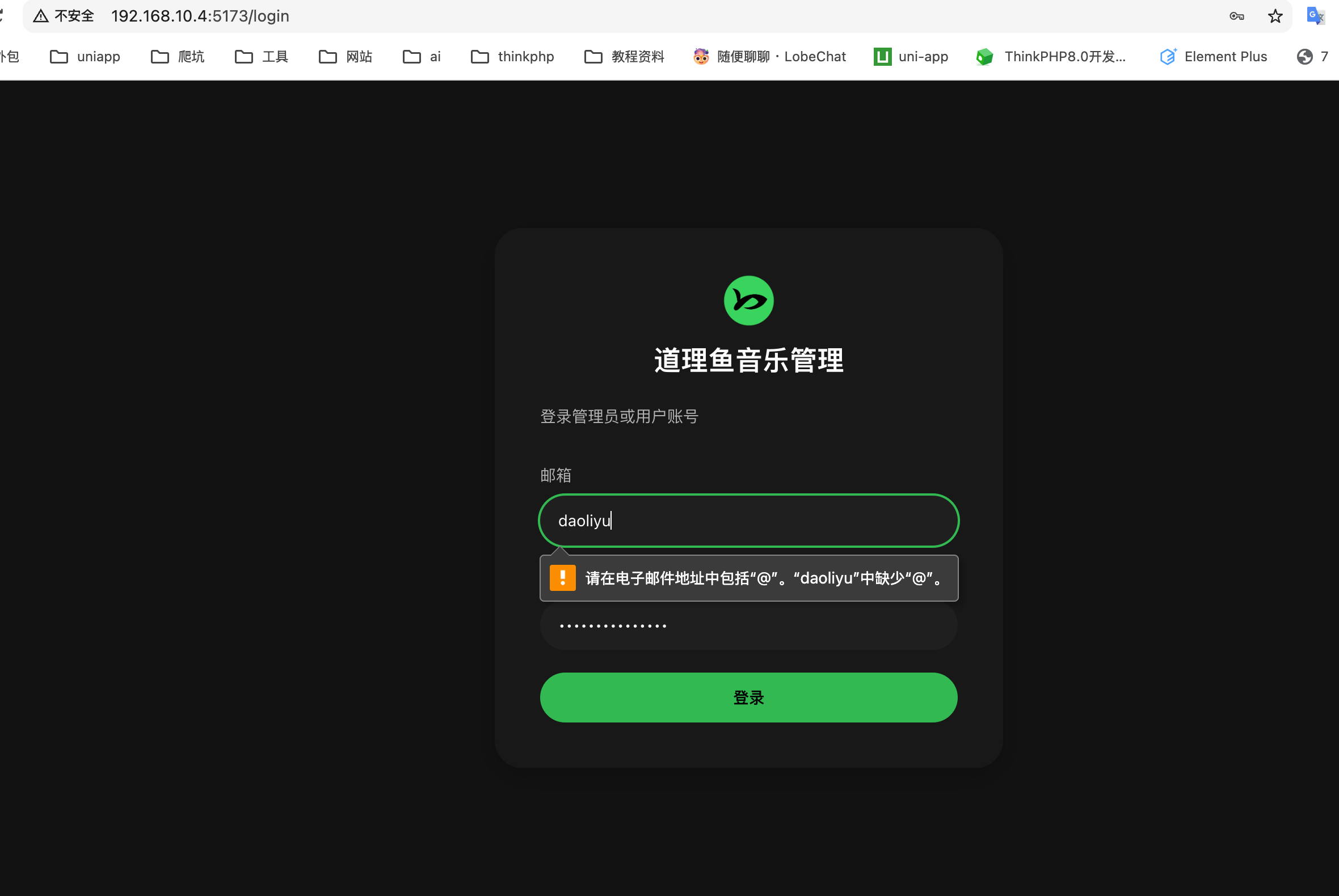
Task: Open the uni-app bookmark
Action: click(911, 57)
